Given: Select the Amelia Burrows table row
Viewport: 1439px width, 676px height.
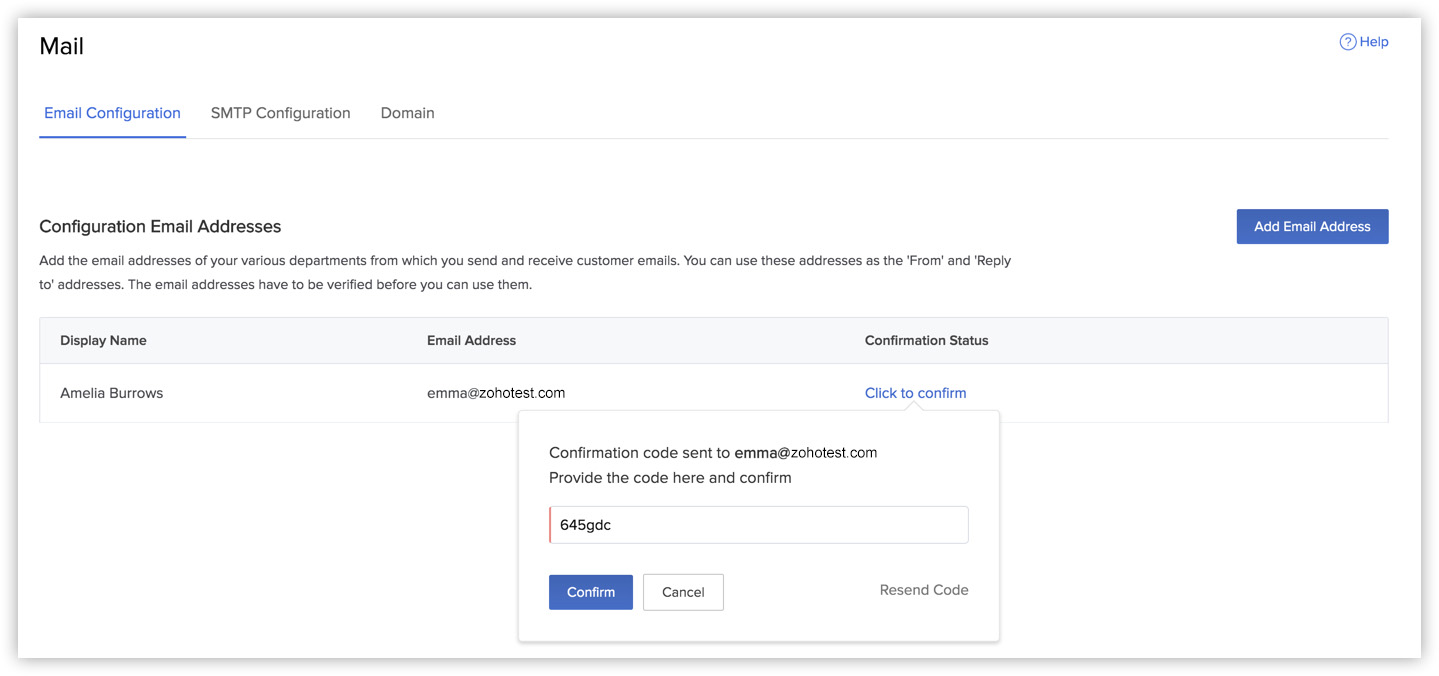Looking at the screenshot, I should pyautogui.click(x=300, y=392).
